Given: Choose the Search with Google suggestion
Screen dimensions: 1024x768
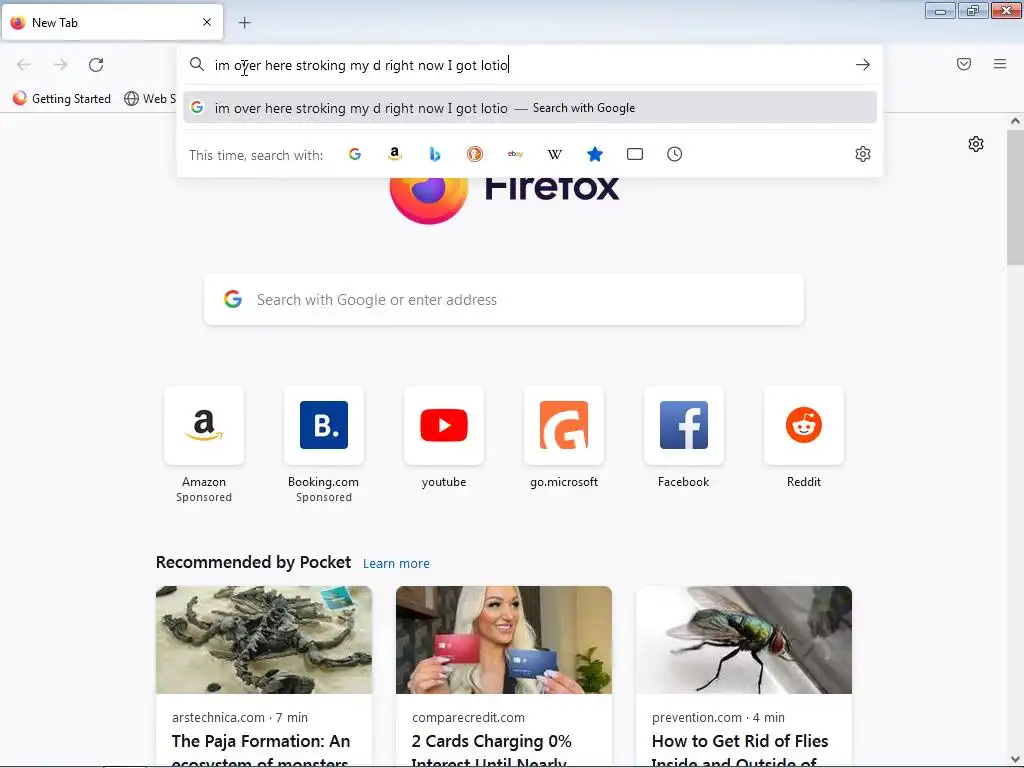Looking at the screenshot, I should point(530,108).
